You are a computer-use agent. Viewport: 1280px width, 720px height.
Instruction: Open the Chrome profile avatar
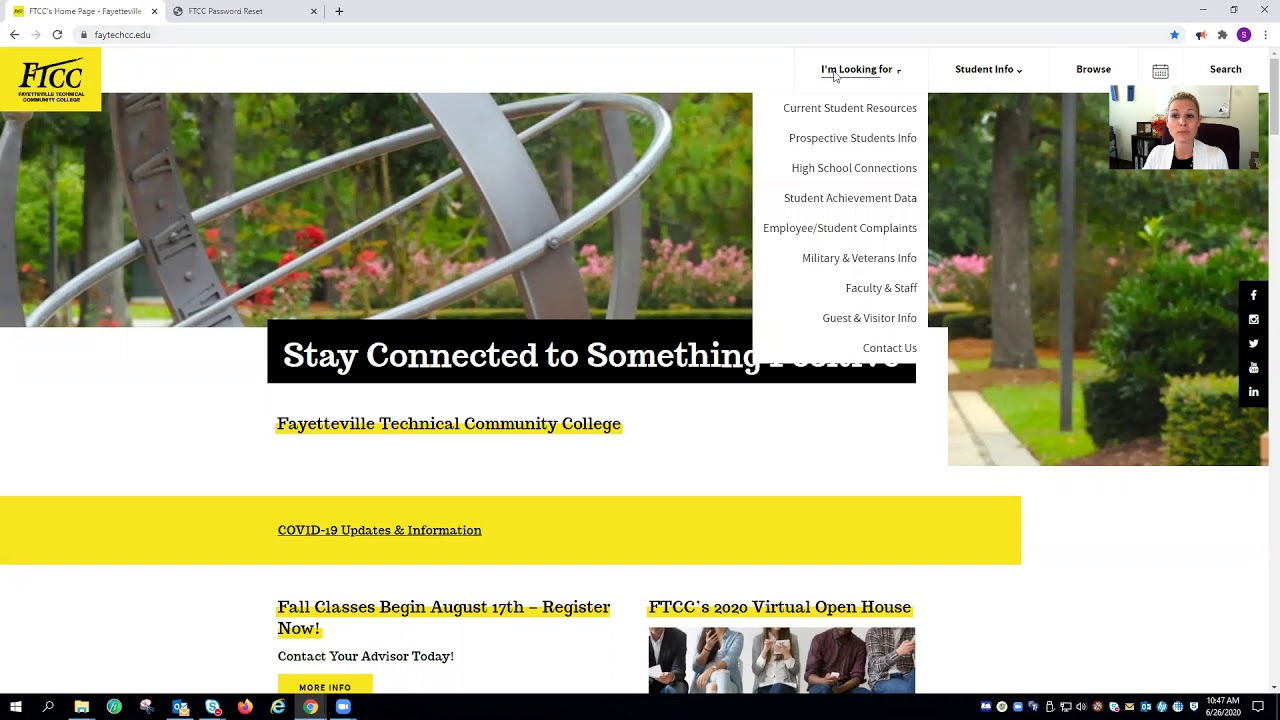[x=1244, y=35]
